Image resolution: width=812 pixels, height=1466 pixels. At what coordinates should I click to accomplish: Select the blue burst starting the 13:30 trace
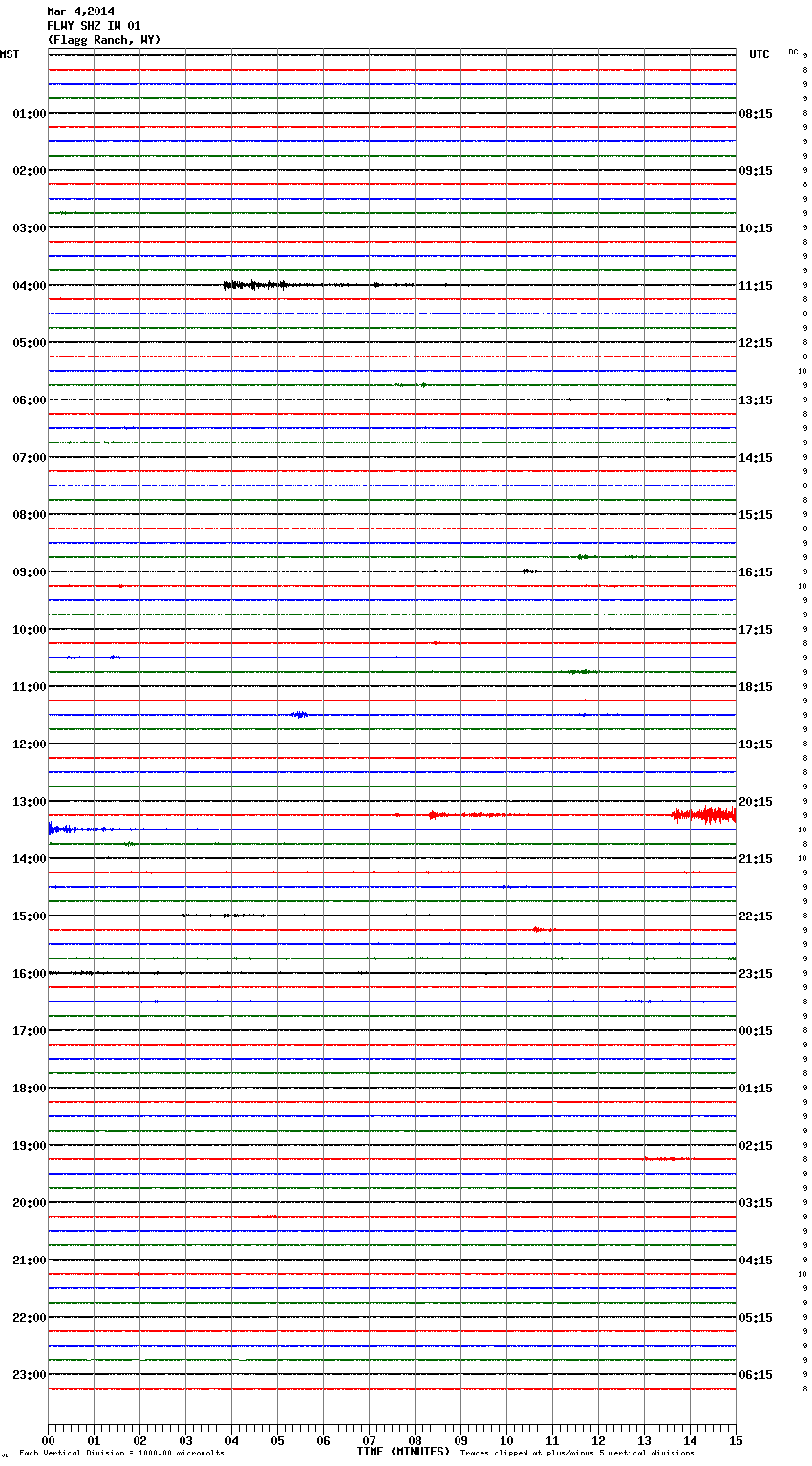click(65, 830)
